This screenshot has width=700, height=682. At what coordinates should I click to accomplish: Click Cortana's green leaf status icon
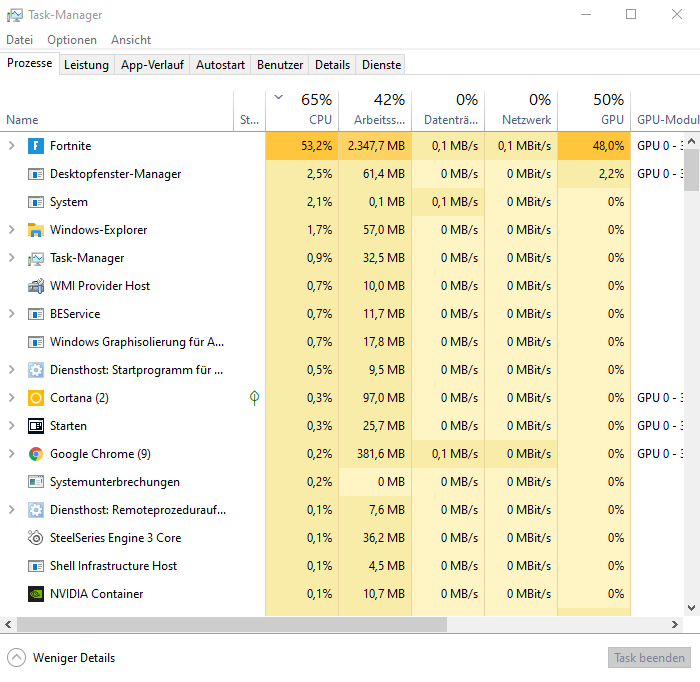pos(254,398)
